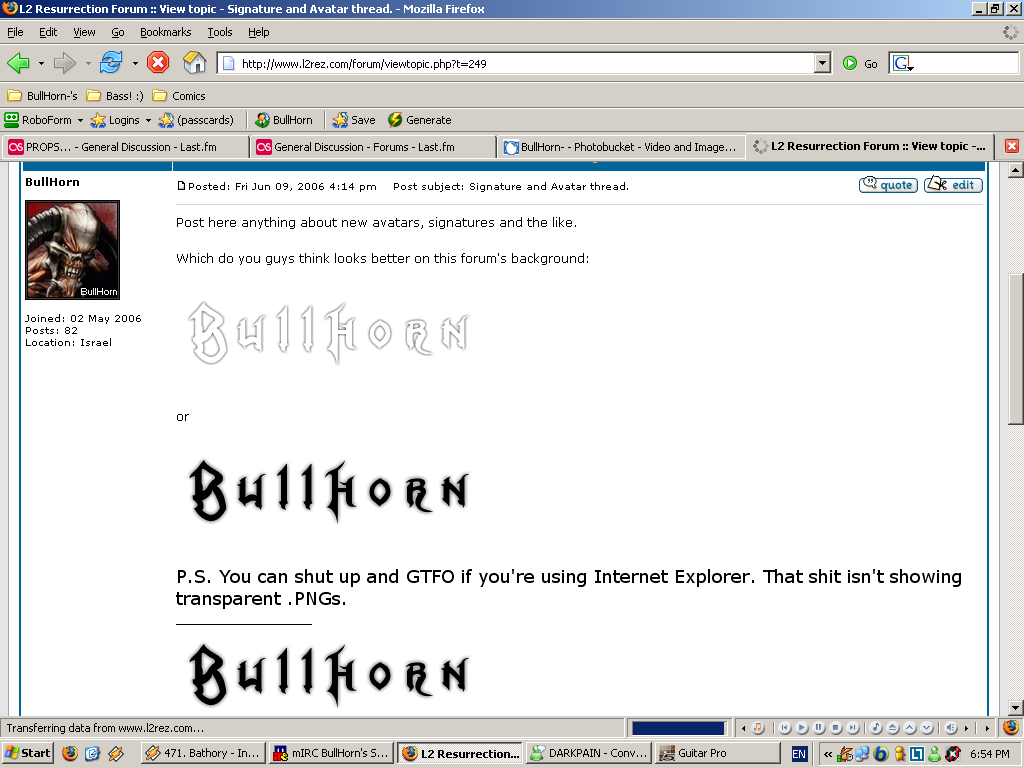Skip to previous track in status bar player
The image size is (1024, 768).
pos(785,728)
